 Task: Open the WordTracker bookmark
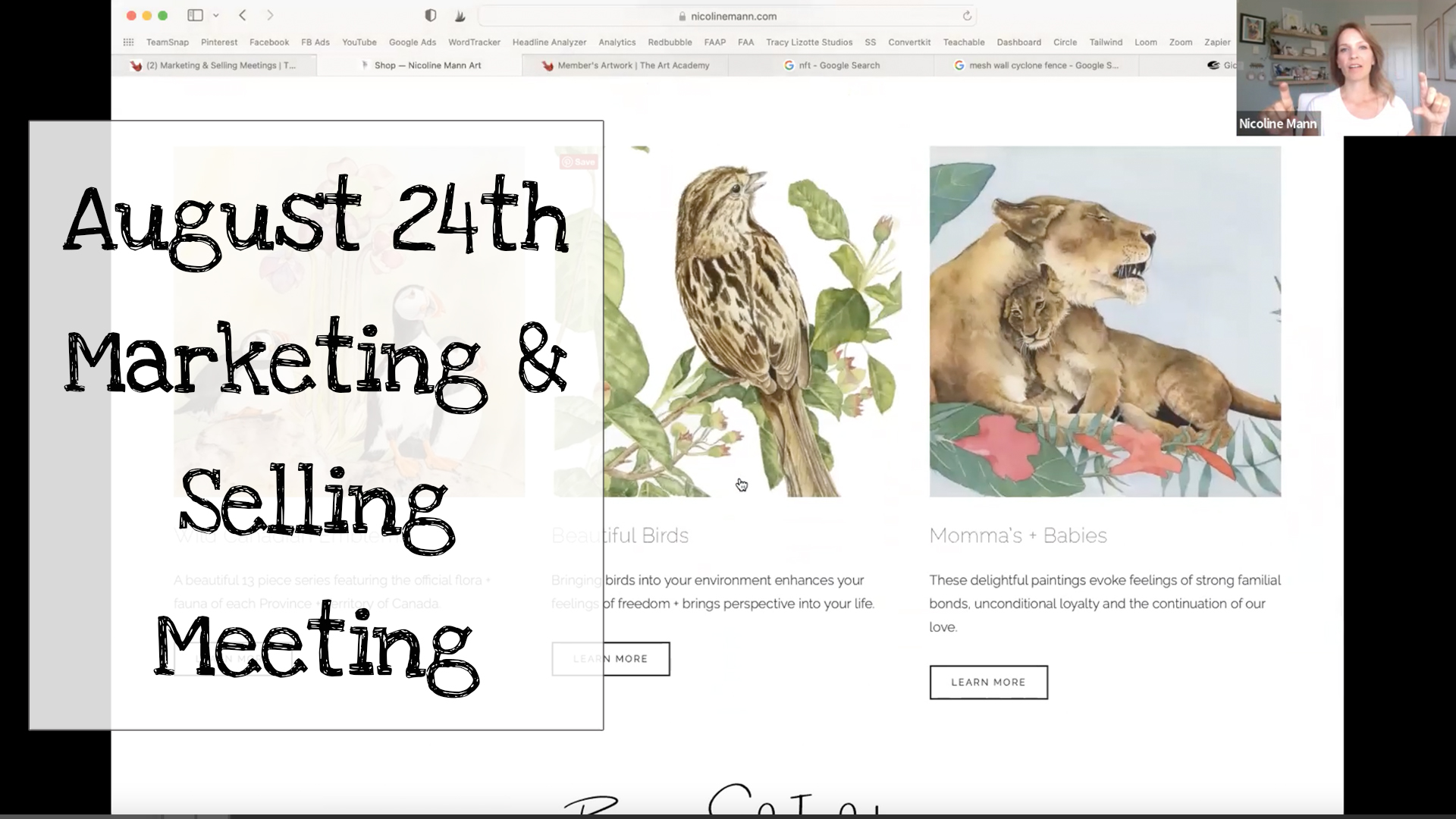[x=474, y=42]
